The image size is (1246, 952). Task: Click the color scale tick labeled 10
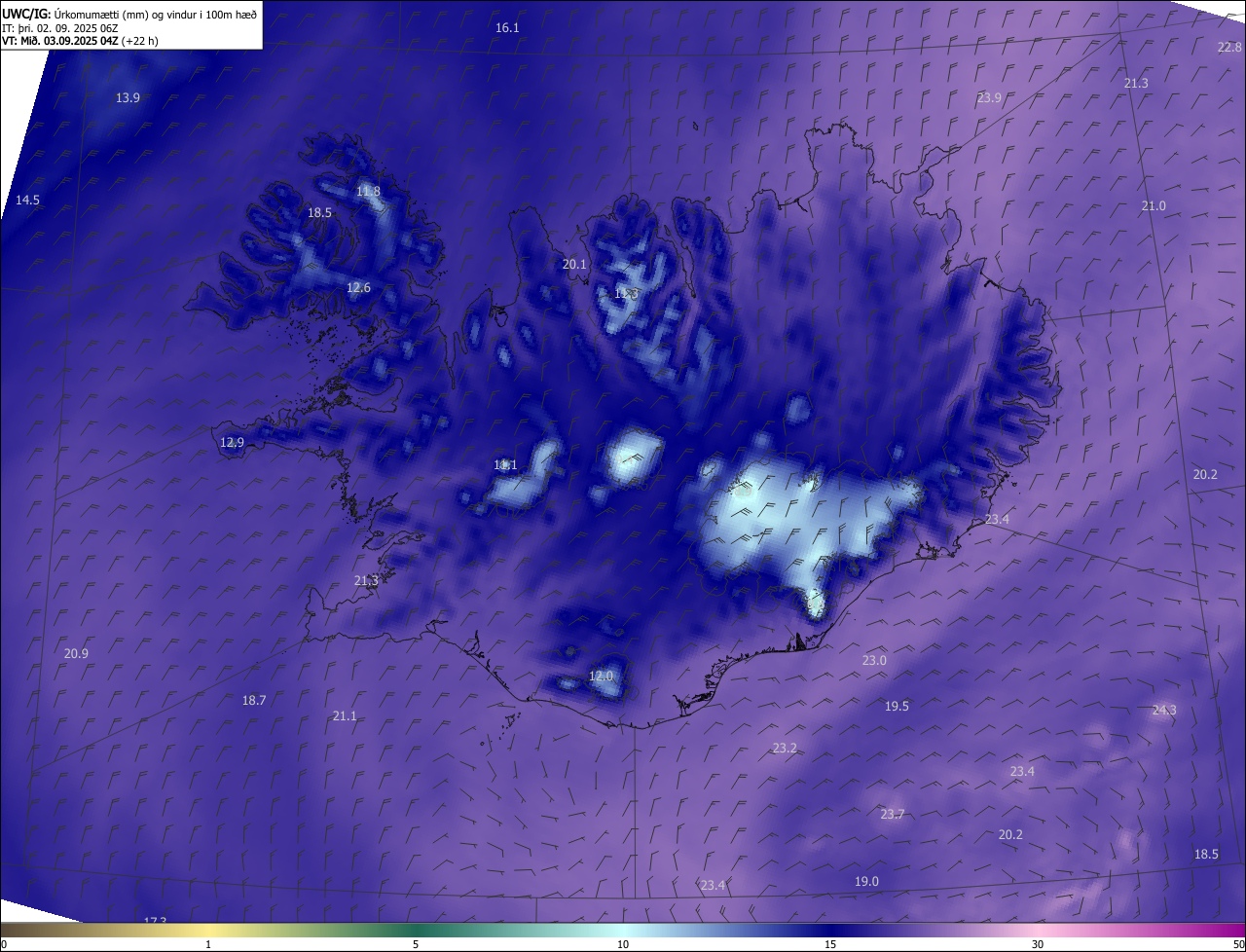click(x=623, y=944)
